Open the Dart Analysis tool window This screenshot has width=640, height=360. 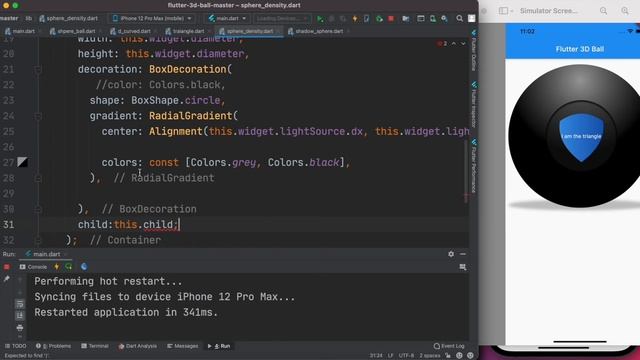tap(138, 346)
